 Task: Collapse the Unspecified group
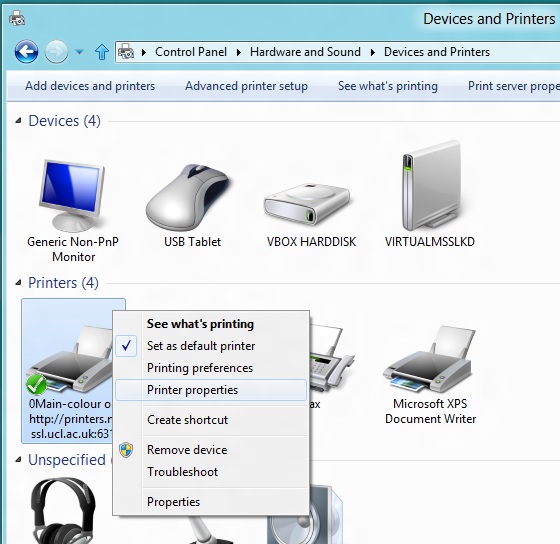(18, 460)
